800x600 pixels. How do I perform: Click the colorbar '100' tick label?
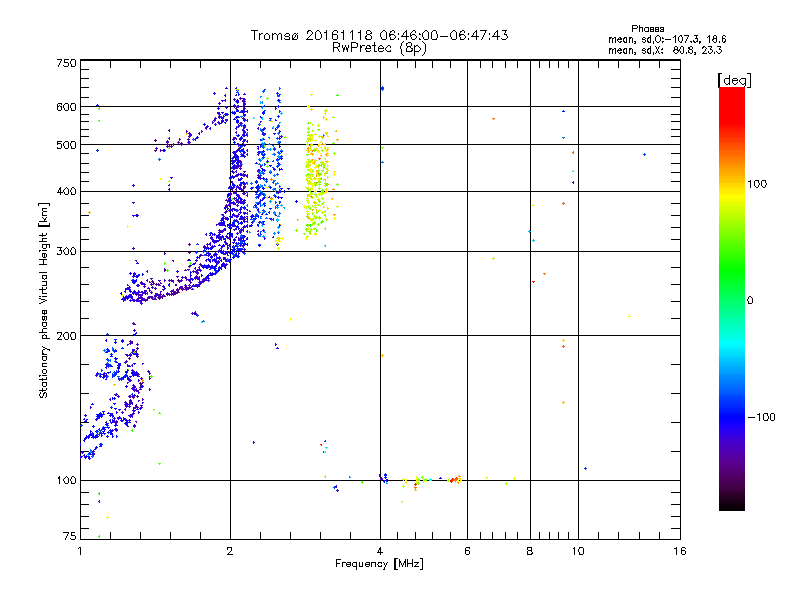click(x=757, y=184)
